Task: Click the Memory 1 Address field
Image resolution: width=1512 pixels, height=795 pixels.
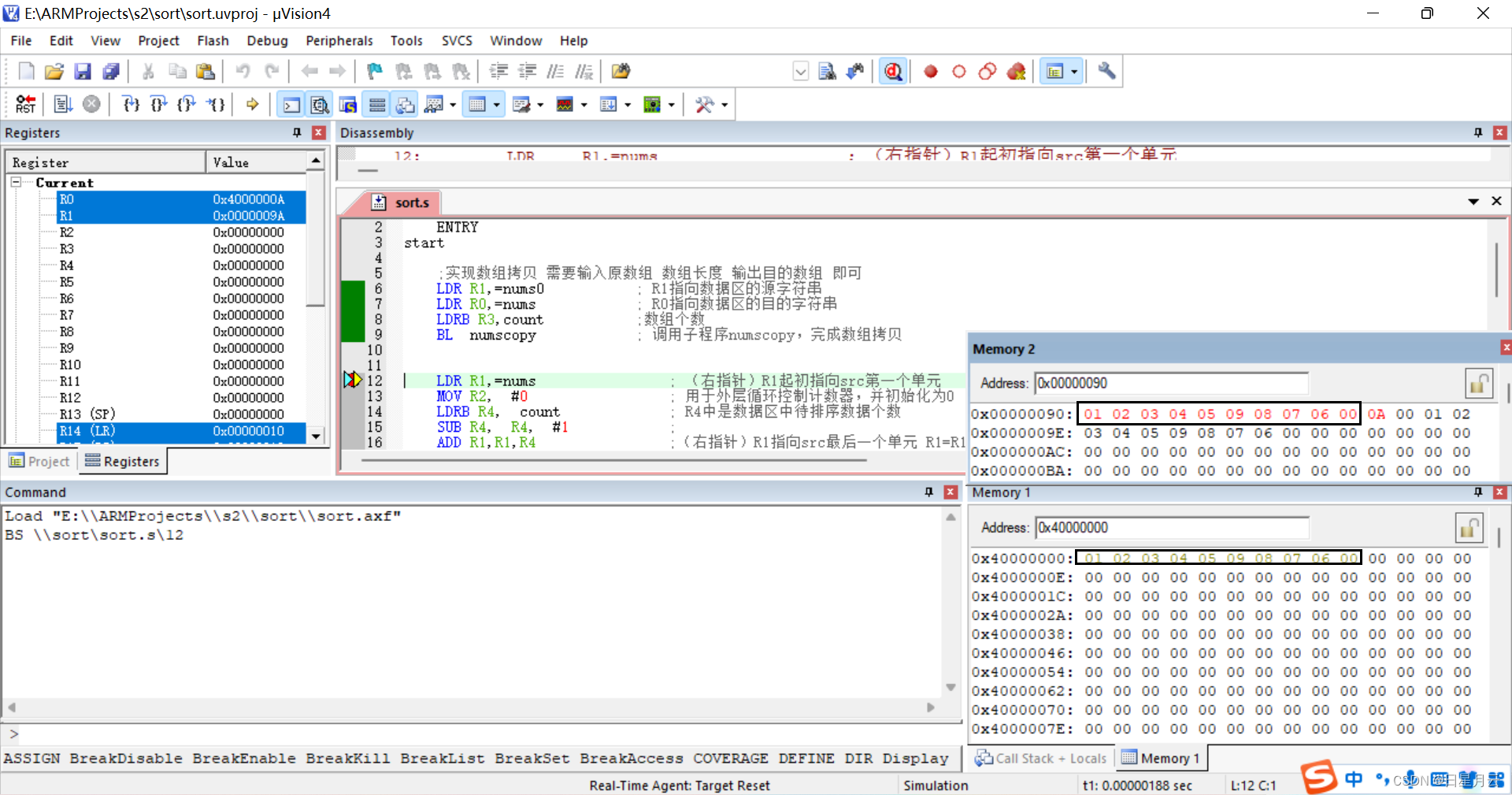Action: click(1172, 528)
